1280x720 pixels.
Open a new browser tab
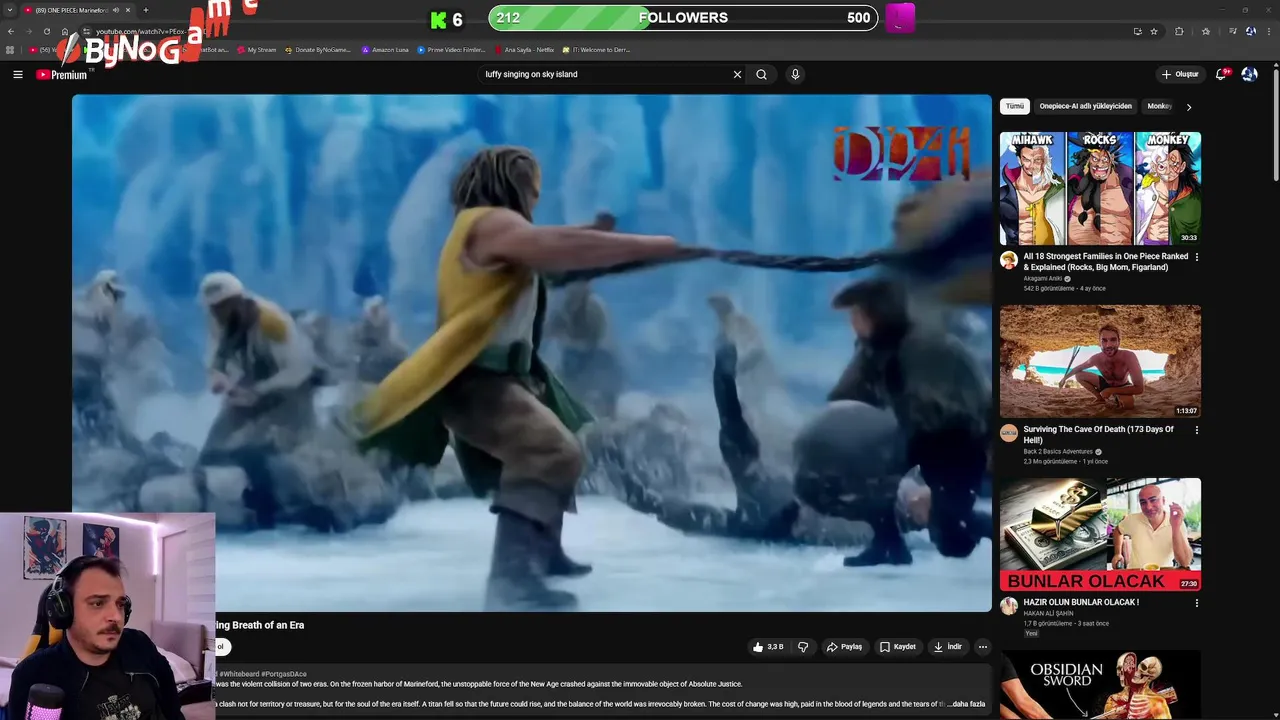(146, 10)
